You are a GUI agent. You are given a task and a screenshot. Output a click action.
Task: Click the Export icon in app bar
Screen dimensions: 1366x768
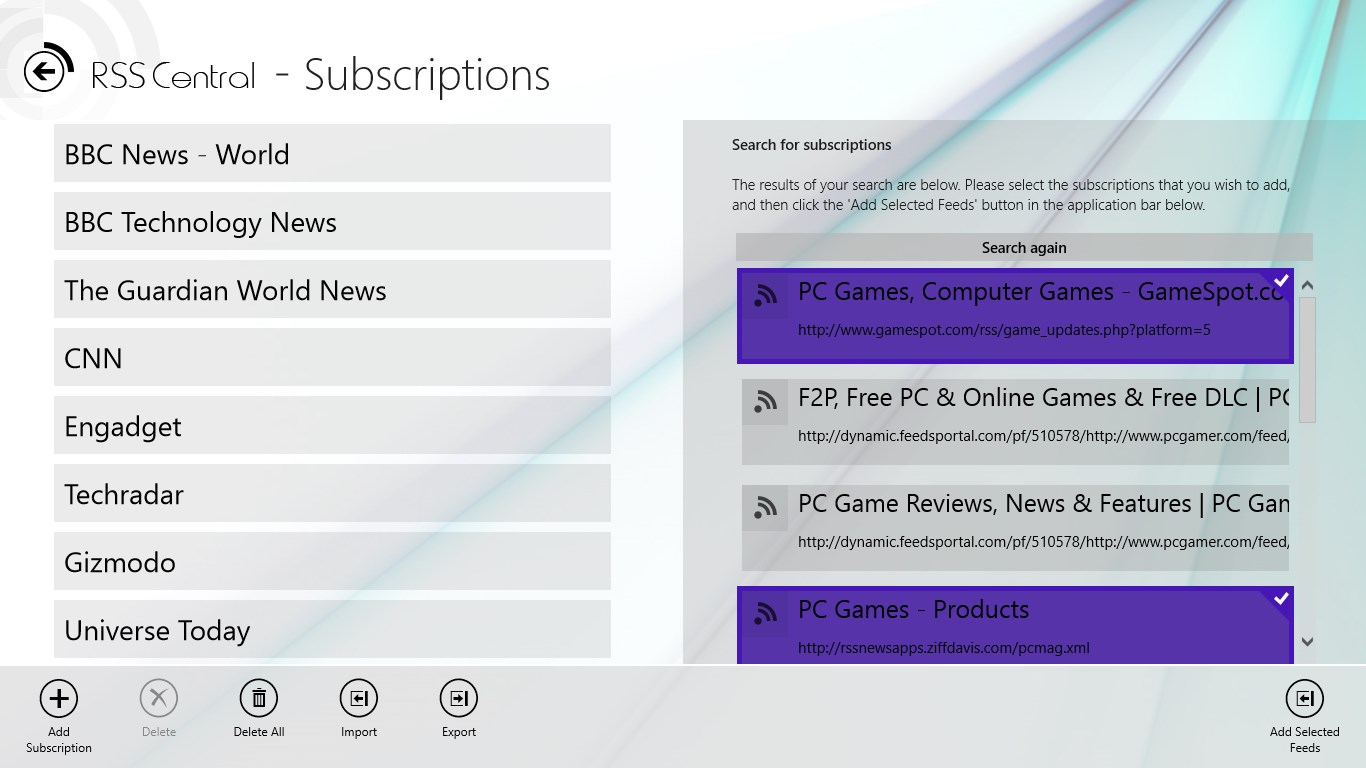pos(458,697)
